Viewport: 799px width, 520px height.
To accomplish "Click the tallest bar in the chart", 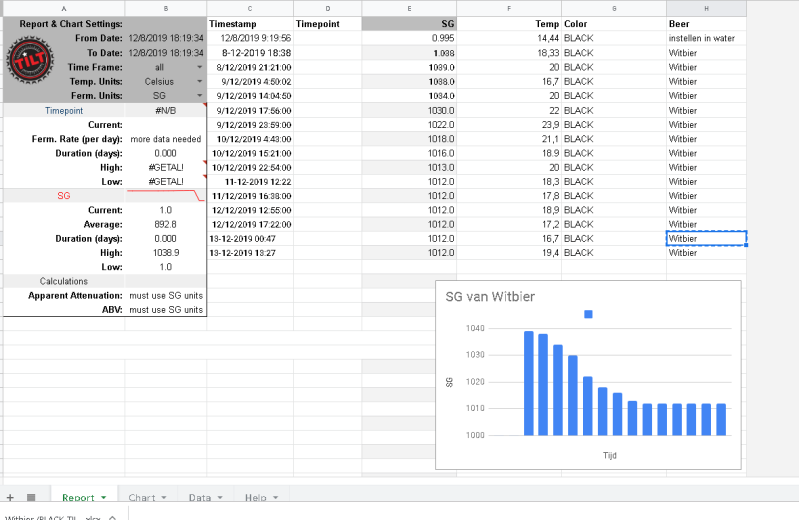I will pos(529,383).
